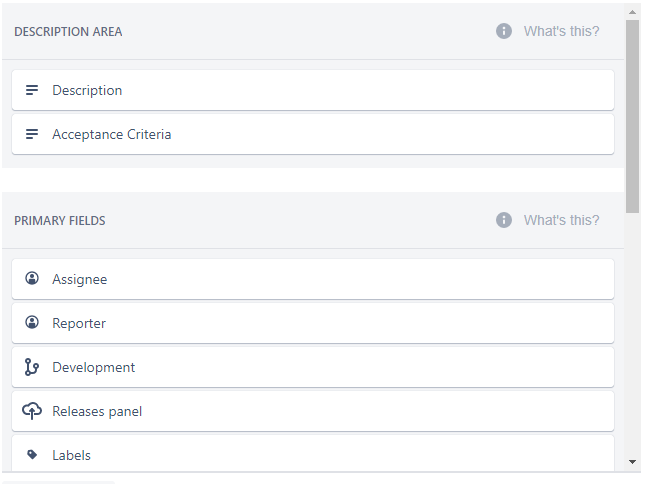Image resolution: width=652 pixels, height=484 pixels.
Task: Select the Development field row
Action: point(312,367)
